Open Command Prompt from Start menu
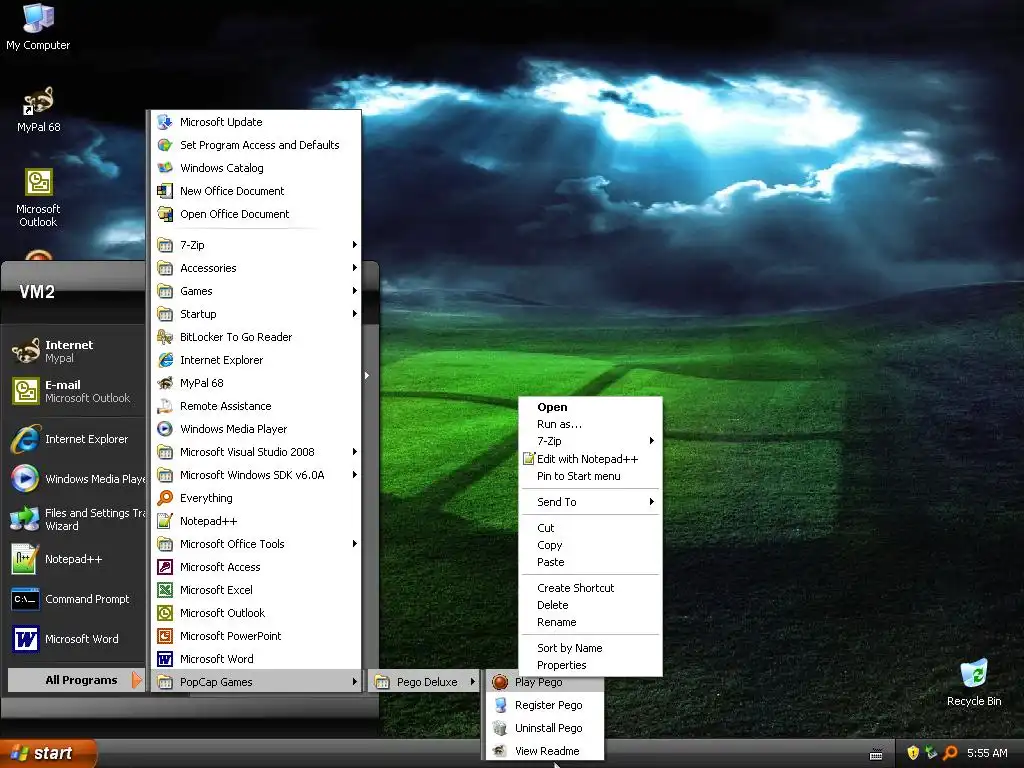Viewport: 1024px width, 768px height. (x=76, y=599)
